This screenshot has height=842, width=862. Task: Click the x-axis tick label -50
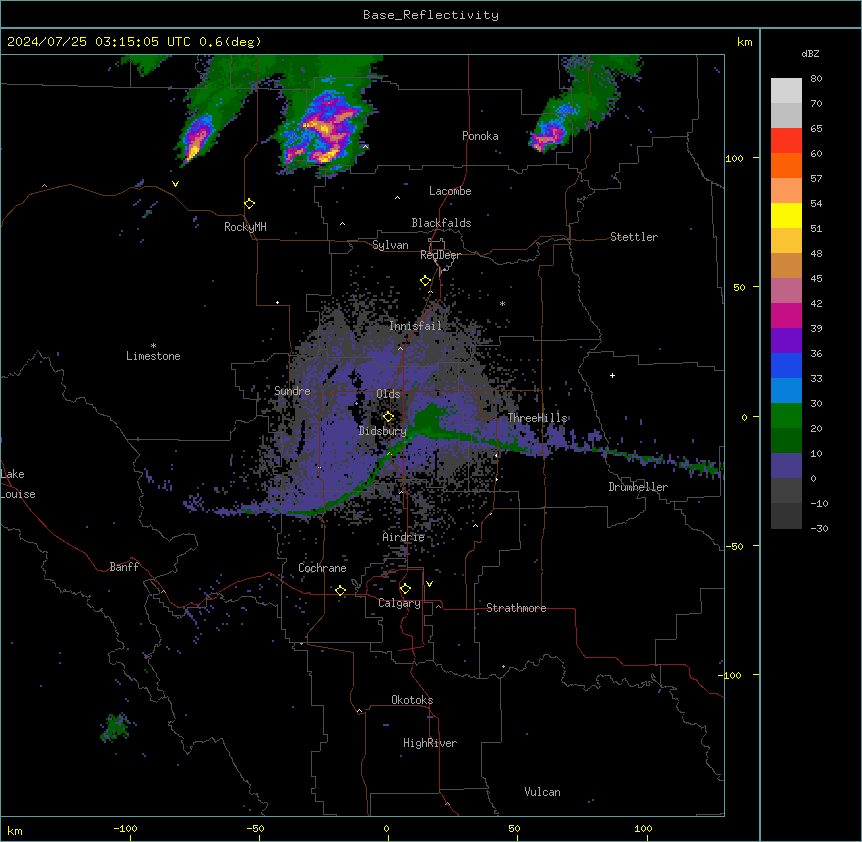tap(255, 828)
